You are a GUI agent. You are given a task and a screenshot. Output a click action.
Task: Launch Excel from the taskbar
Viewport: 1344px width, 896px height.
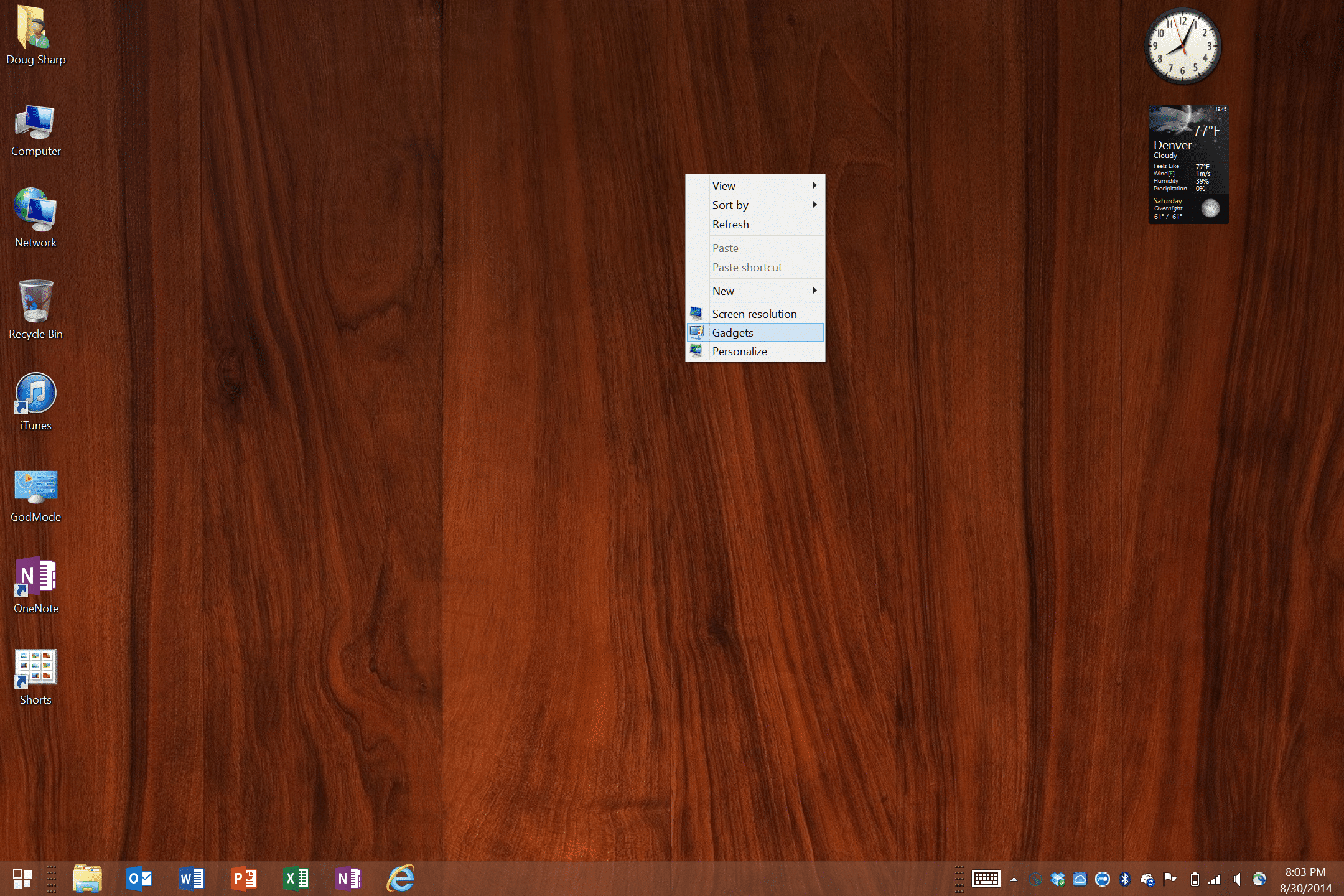coord(296,879)
